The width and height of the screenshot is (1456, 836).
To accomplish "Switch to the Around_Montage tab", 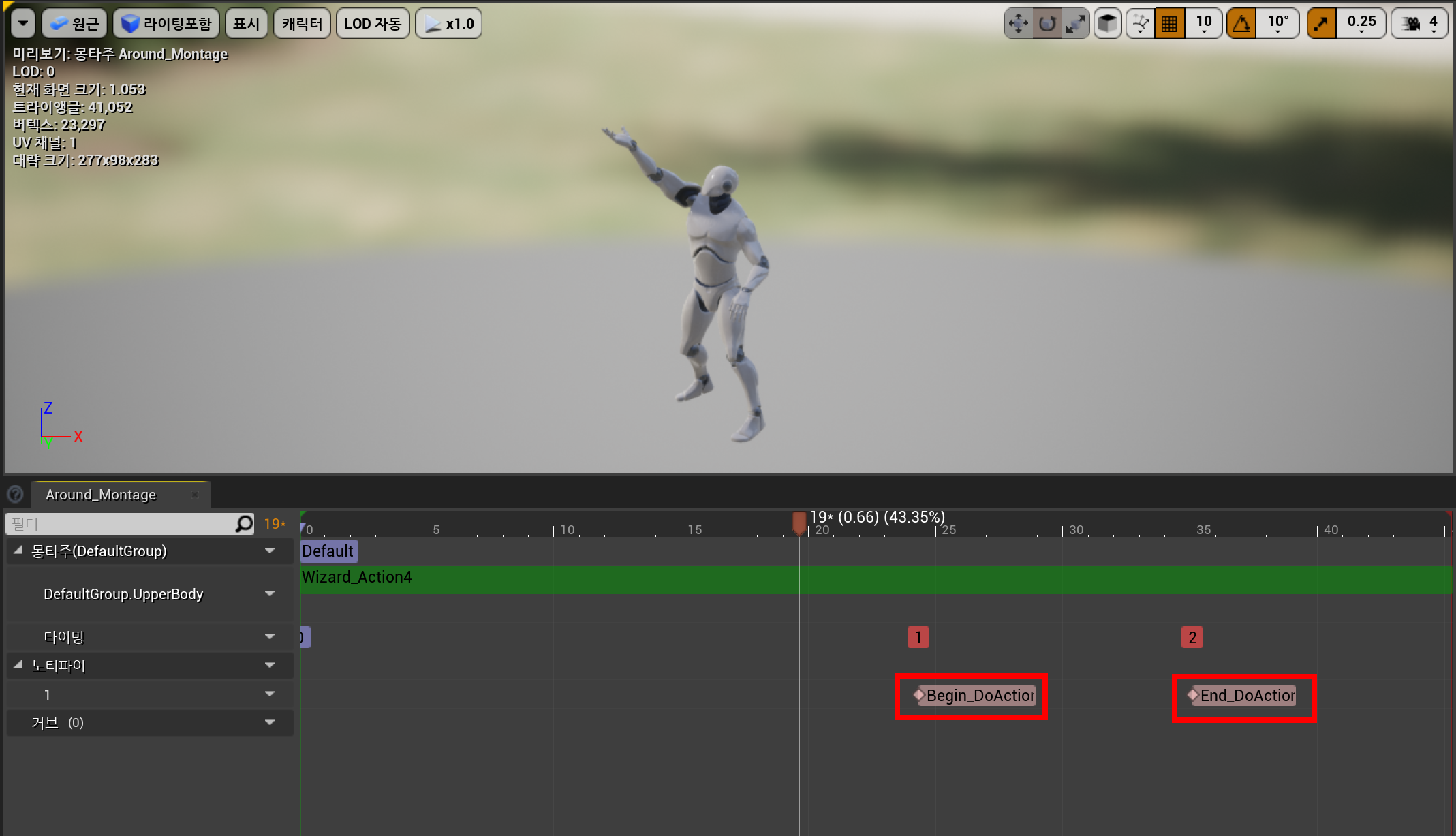I will (x=101, y=495).
